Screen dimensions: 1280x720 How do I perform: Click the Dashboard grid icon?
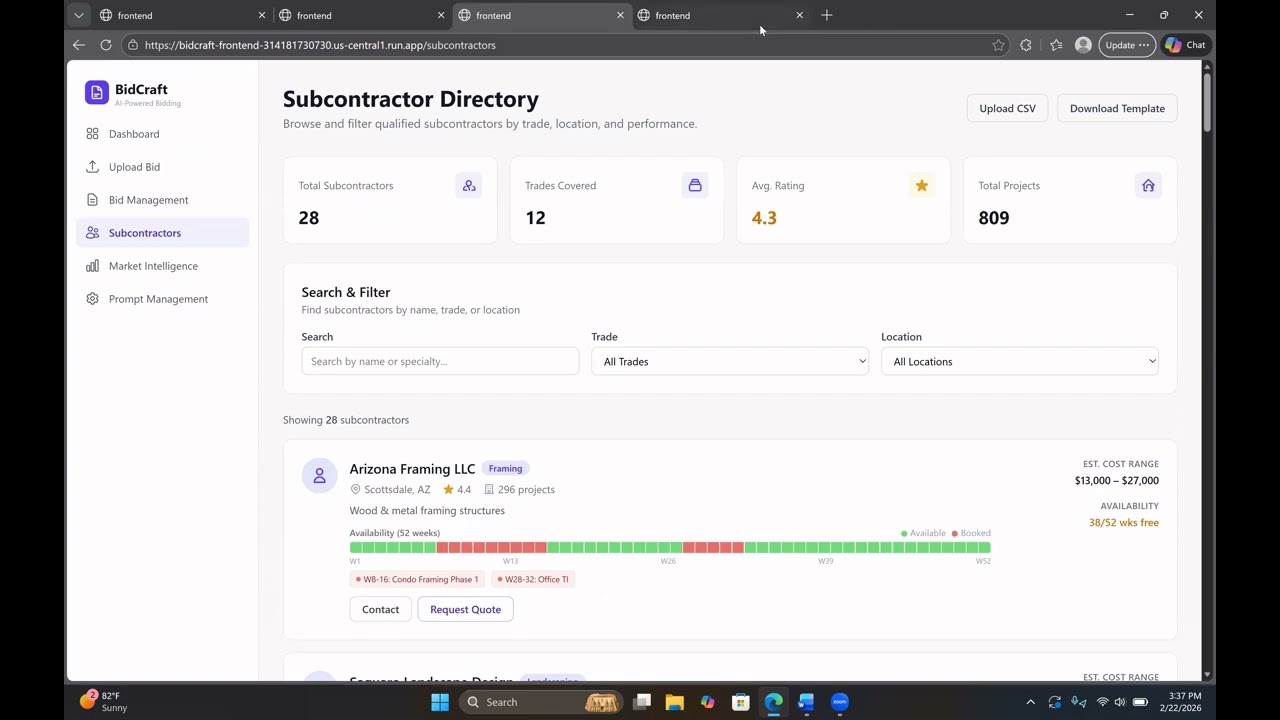click(x=92, y=134)
